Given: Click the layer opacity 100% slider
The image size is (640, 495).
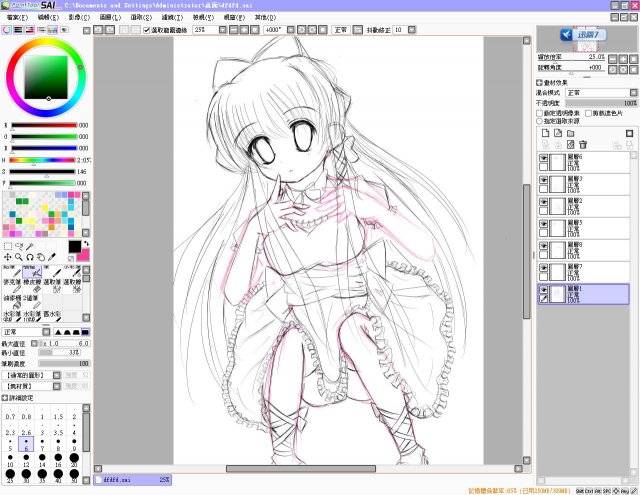Looking at the screenshot, I should [601, 103].
